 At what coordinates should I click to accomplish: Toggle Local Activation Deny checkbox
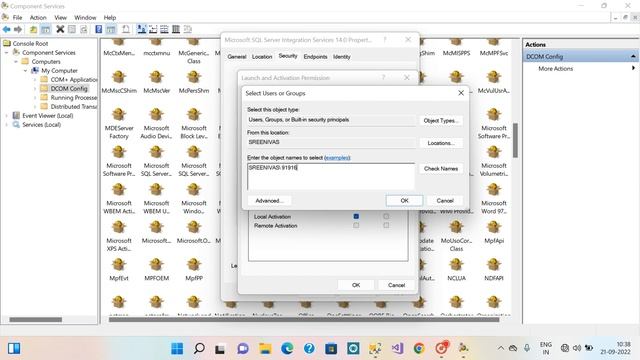tap(386, 216)
